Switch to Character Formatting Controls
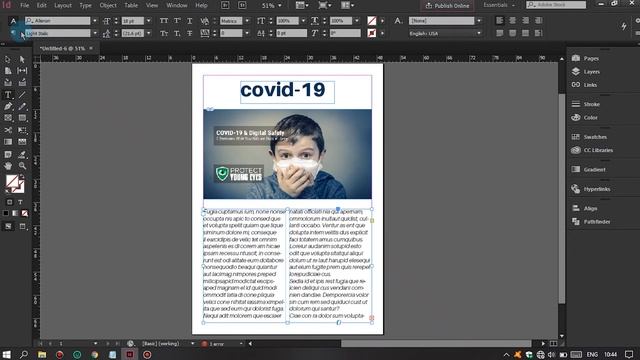Viewport: 640px width, 360px height. tap(13, 21)
